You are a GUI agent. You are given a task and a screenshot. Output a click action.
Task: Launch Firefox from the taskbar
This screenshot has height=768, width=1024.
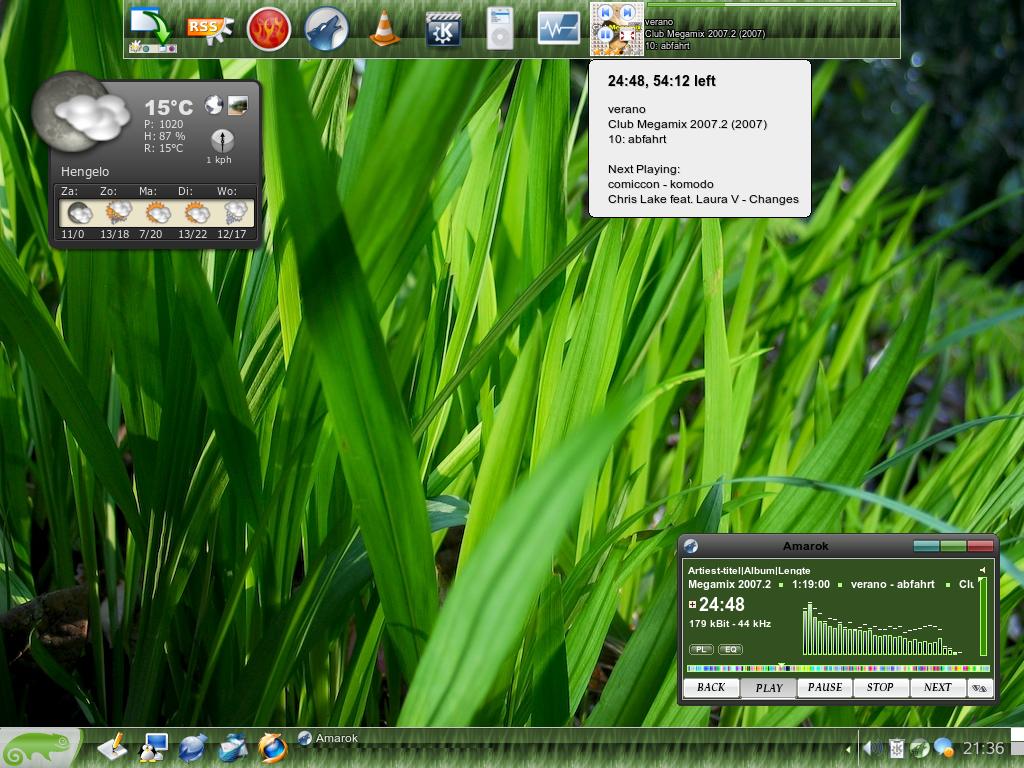[273, 748]
